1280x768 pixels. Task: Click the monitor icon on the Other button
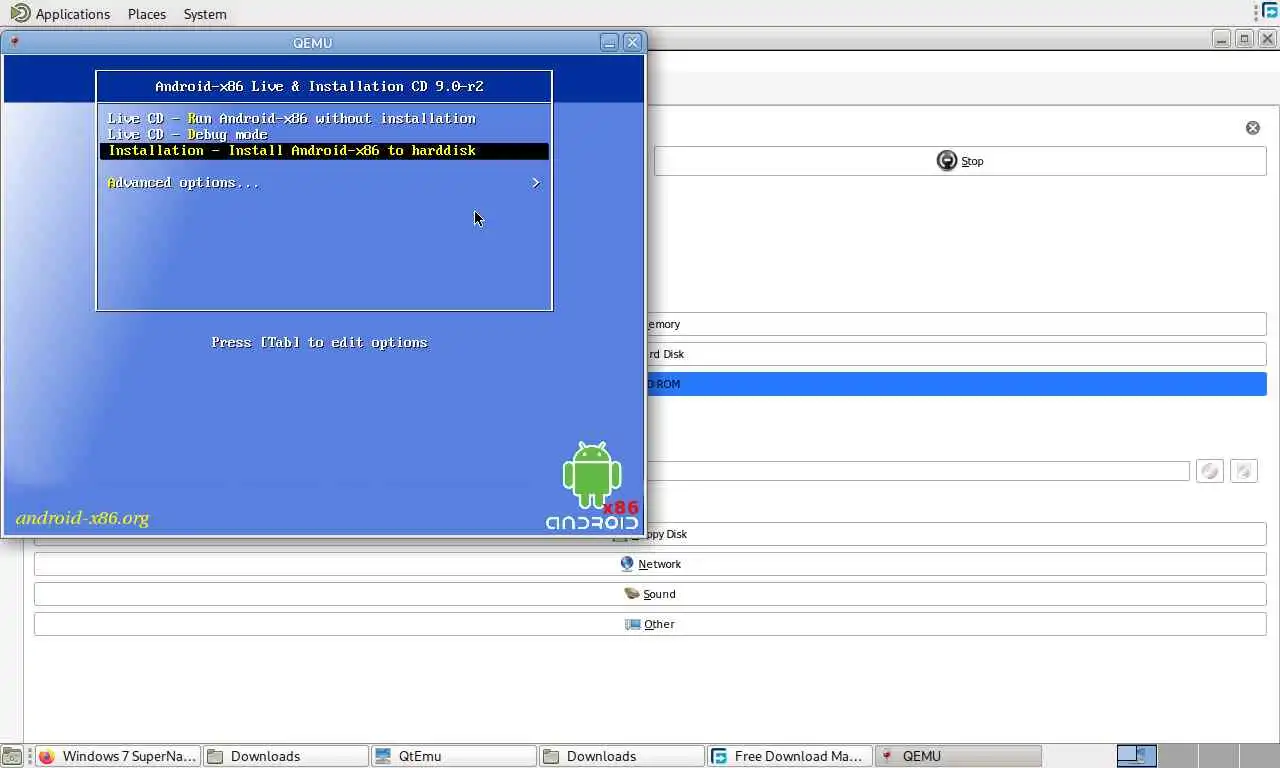pyautogui.click(x=632, y=624)
